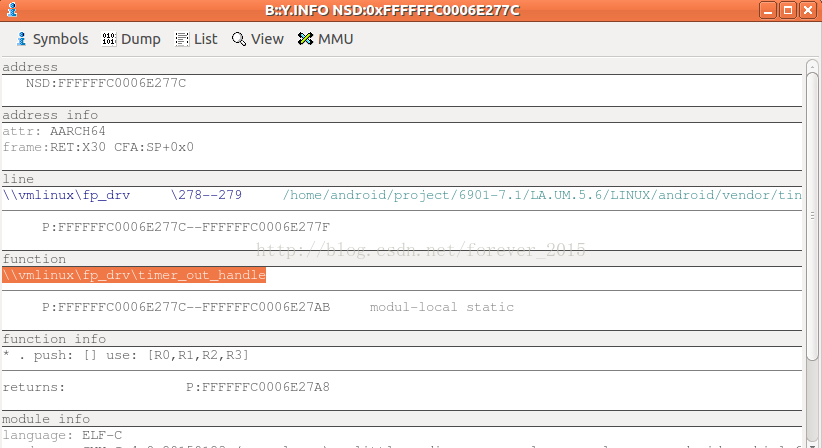Click the 'attr: AARCH64' text
822x448 pixels.
54,131
